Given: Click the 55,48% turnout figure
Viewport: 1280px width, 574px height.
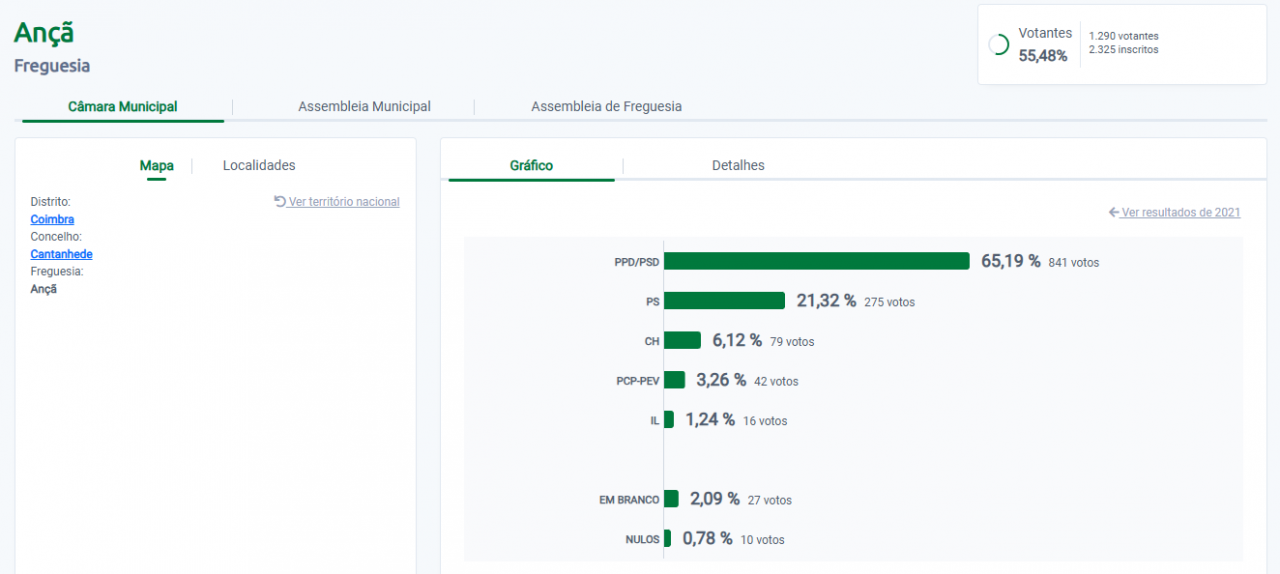Looking at the screenshot, I should click(x=1043, y=56).
